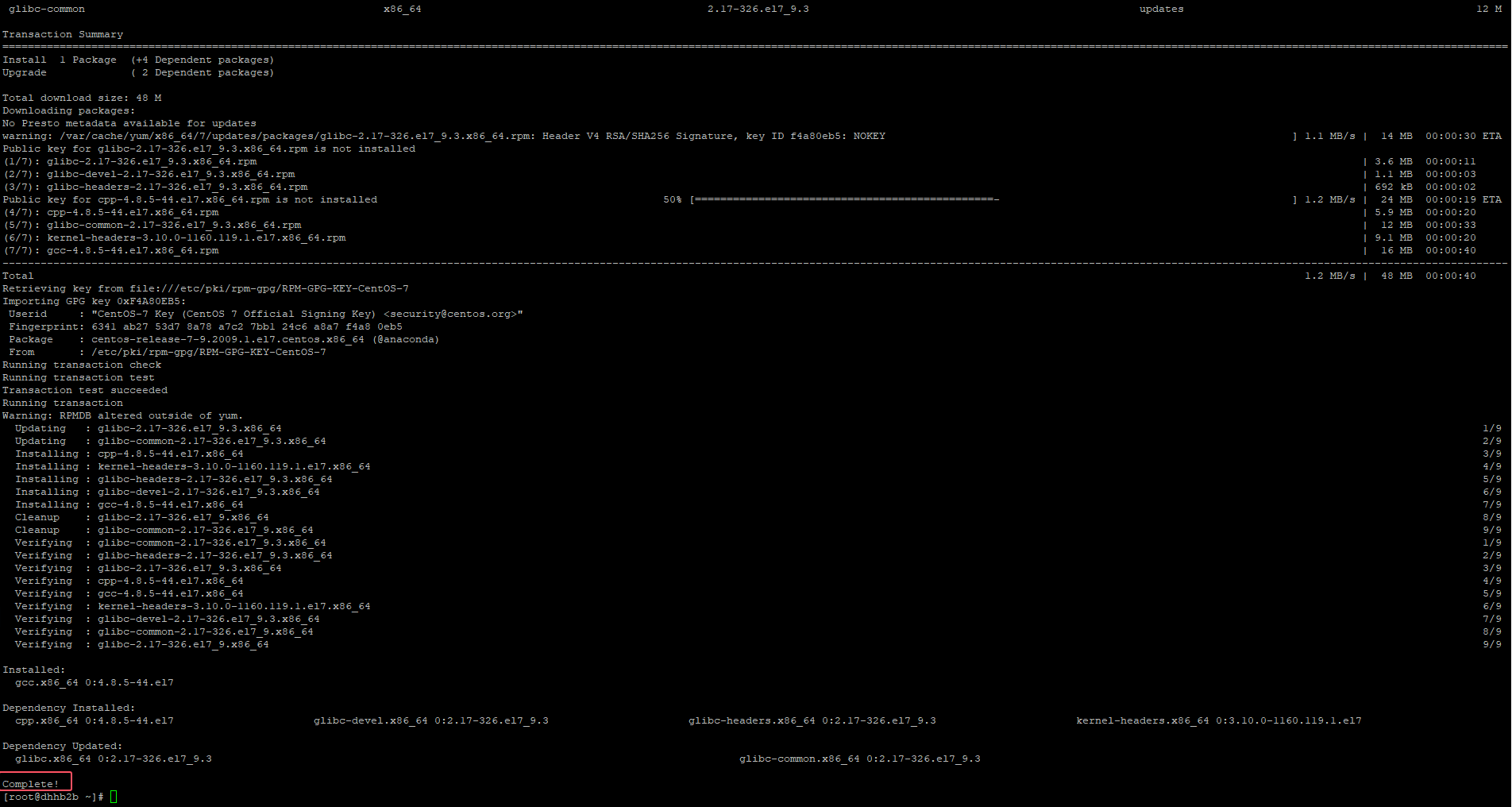Click 'No Presto metadata available for updates' line
The image size is (1512, 807).
(x=129, y=123)
